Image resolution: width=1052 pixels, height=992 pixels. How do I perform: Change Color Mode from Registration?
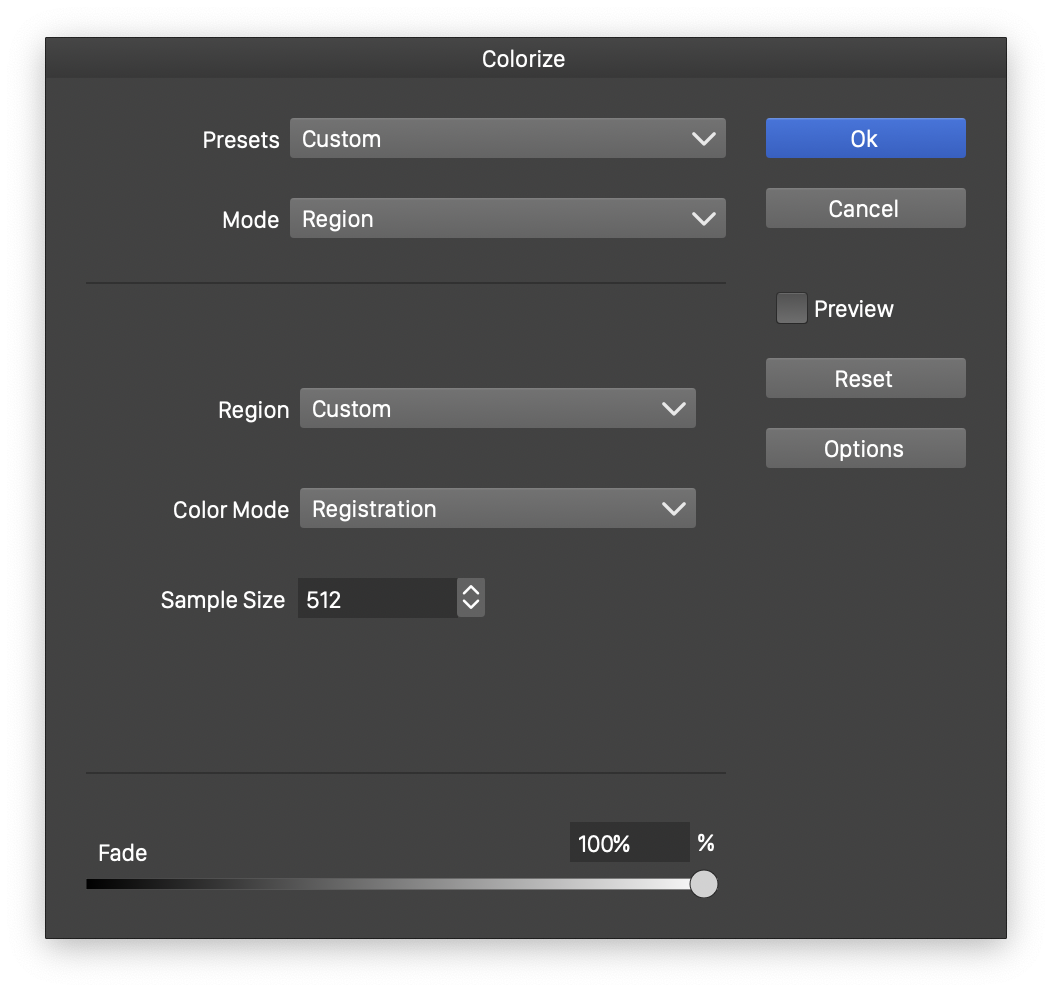point(497,509)
